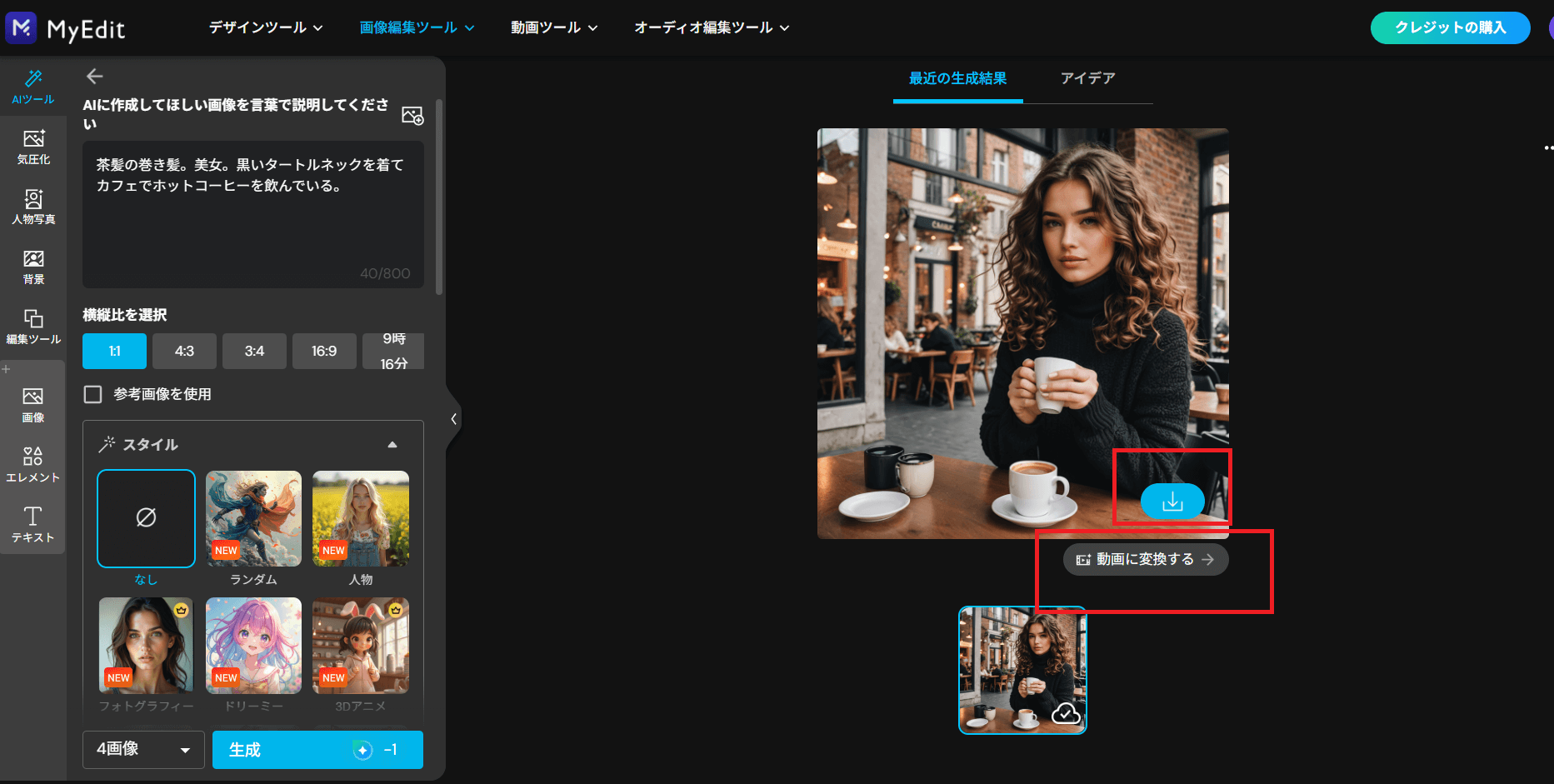
Task: Open the テキスト tool icon
Action: [33, 524]
